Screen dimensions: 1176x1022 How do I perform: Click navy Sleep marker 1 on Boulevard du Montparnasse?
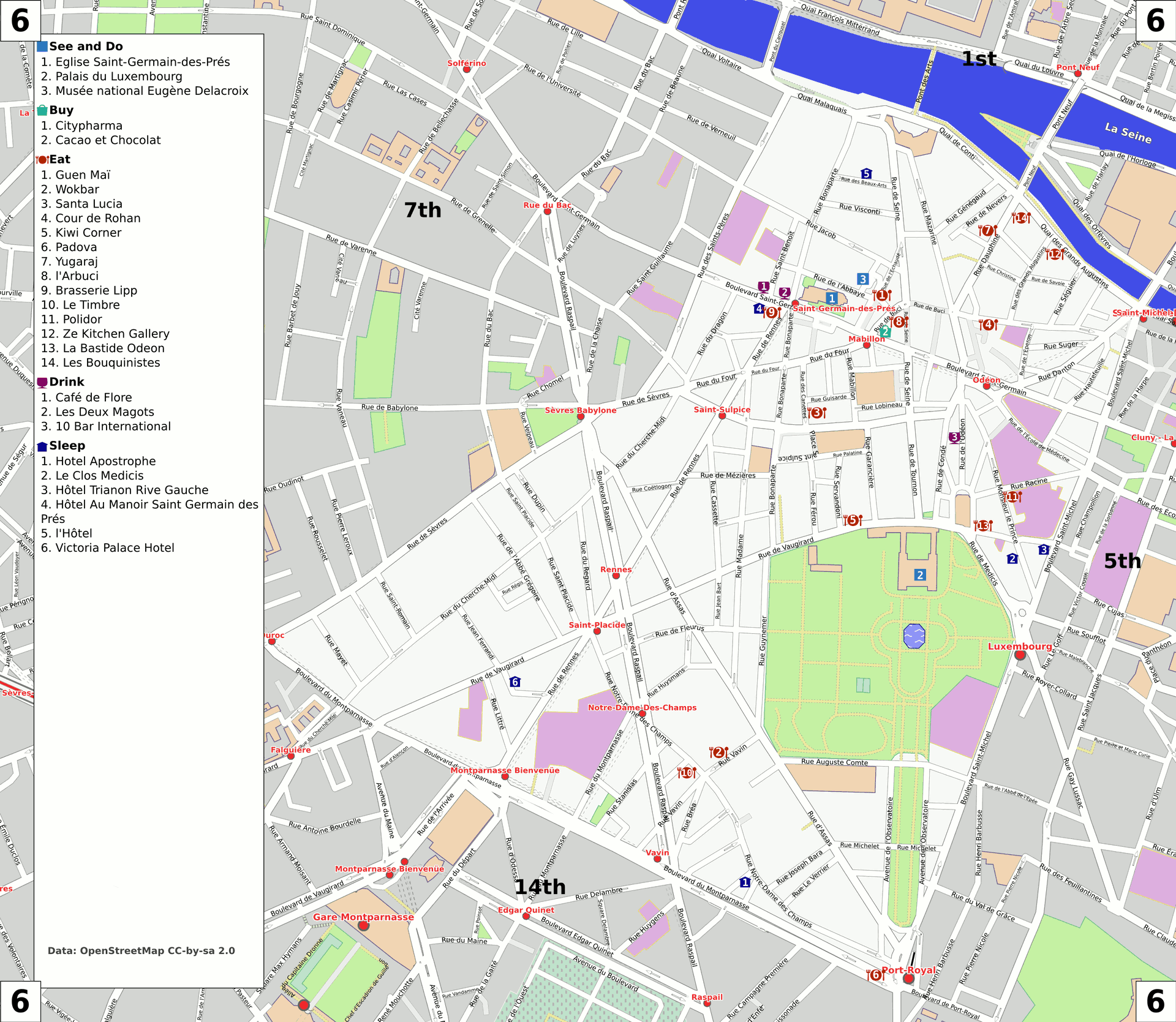(x=745, y=882)
